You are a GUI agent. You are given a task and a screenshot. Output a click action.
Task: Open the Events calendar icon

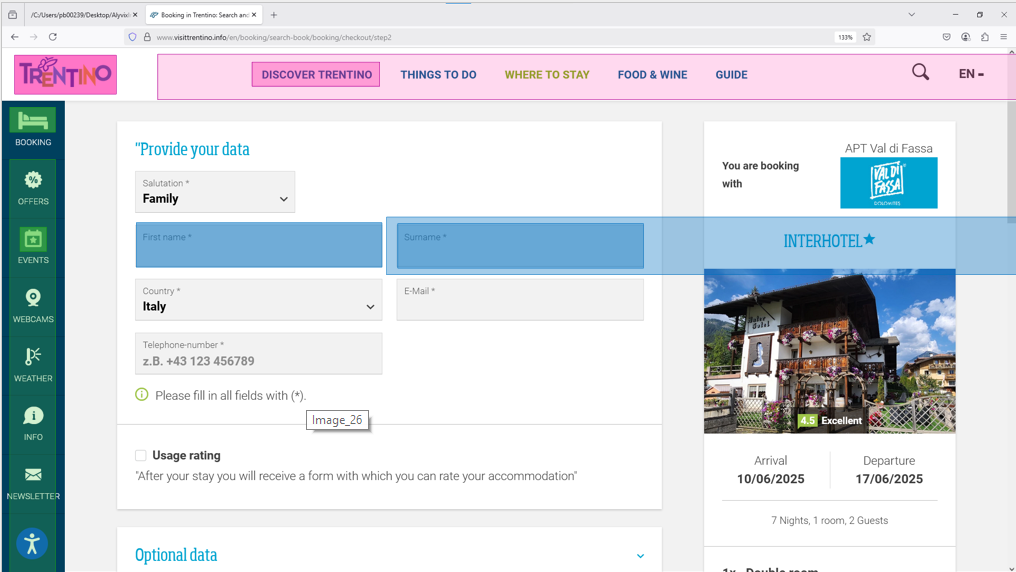click(x=33, y=240)
